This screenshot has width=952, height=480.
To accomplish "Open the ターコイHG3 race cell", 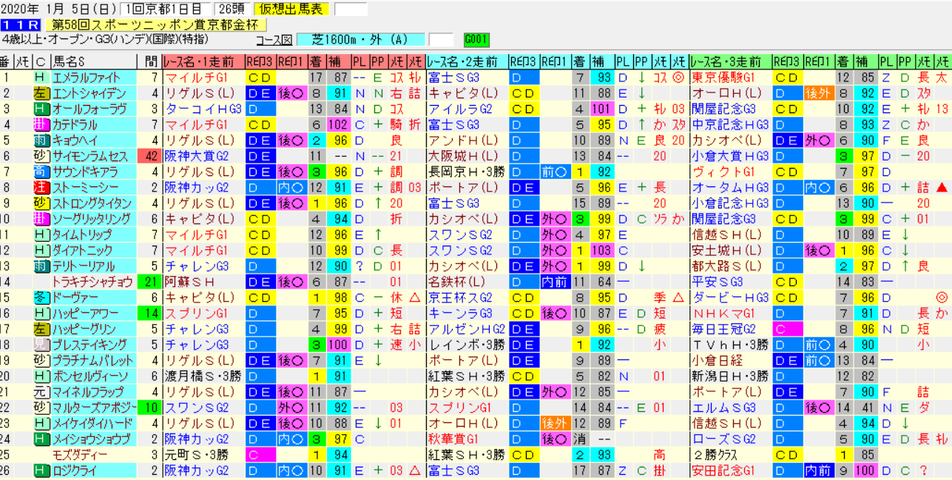I will (203, 109).
